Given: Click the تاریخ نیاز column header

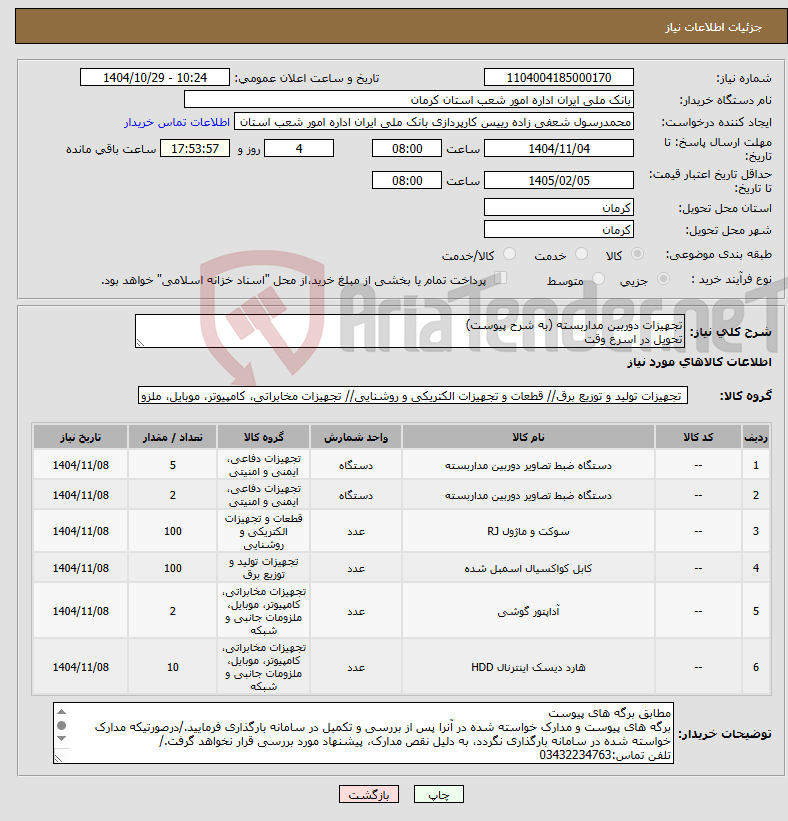Looking at the screenshot, I should (x=81, y=437).
